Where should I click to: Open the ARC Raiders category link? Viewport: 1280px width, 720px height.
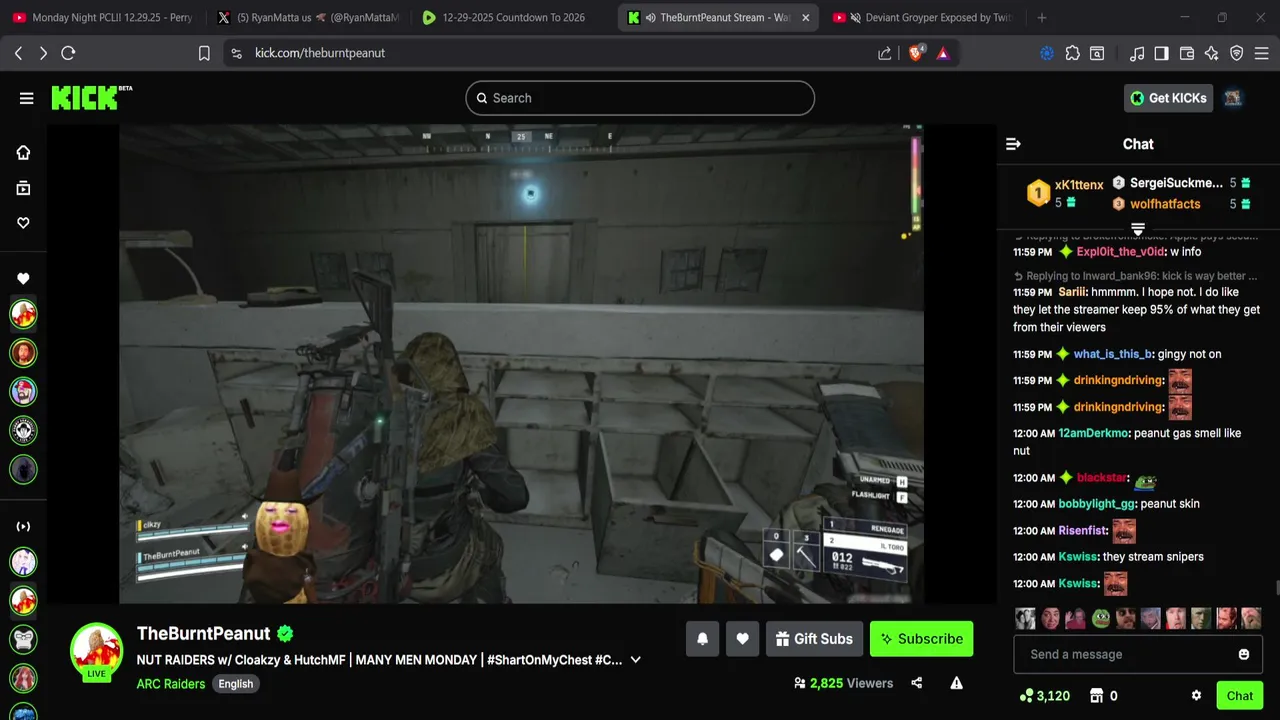click(x=171, y=684)
